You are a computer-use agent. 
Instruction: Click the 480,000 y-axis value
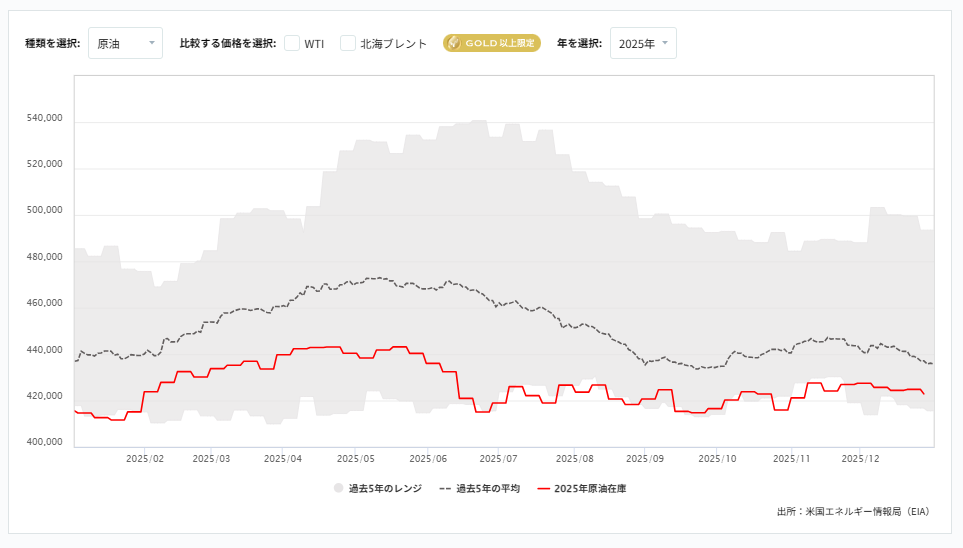coord(44,257)
